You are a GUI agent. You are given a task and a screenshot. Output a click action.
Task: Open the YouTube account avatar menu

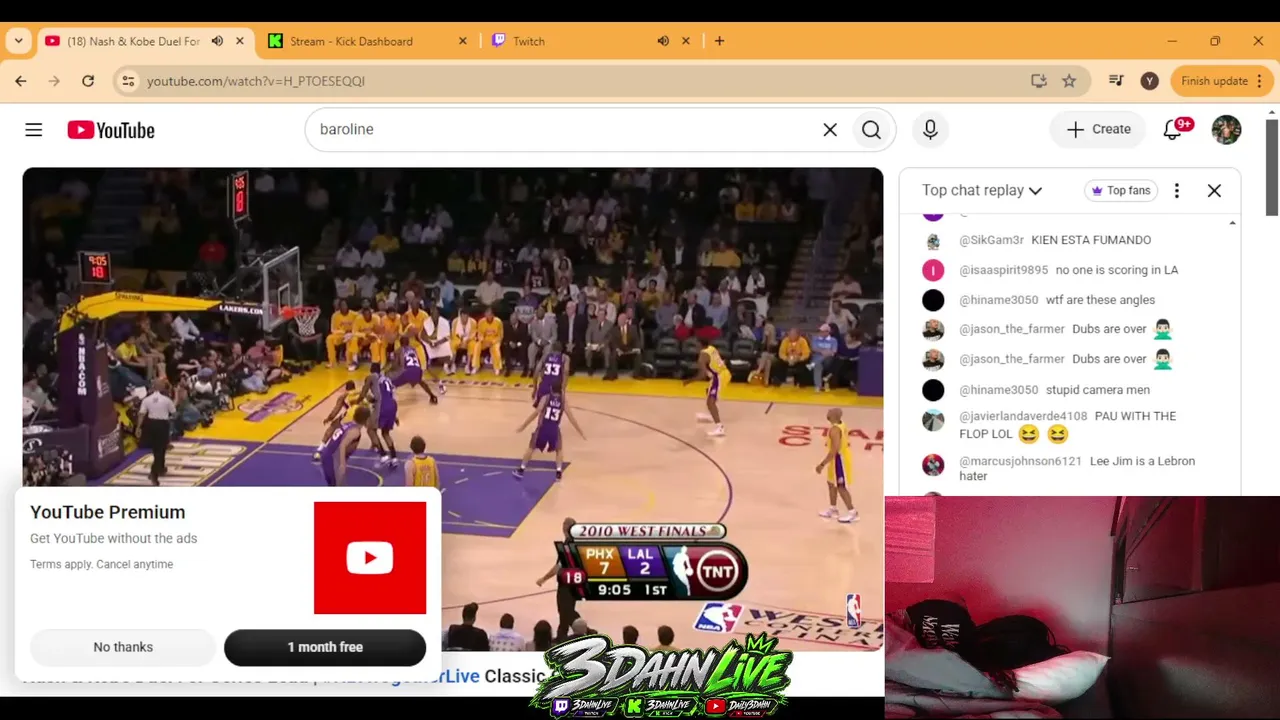click(1226, 130)
